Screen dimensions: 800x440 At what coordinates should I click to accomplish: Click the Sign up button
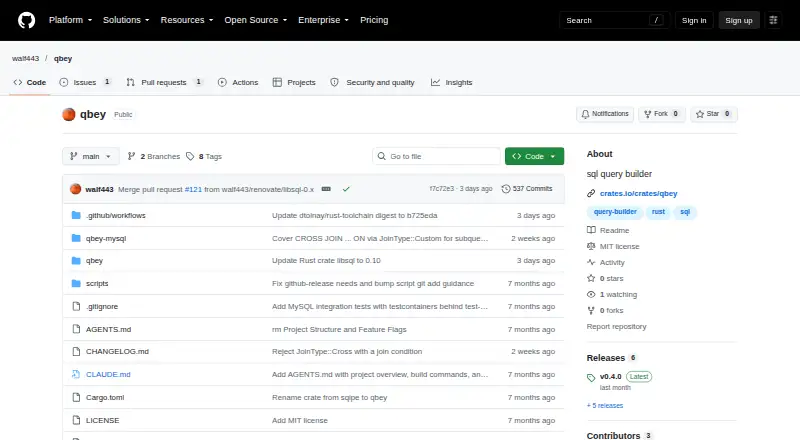click(739, 20)
